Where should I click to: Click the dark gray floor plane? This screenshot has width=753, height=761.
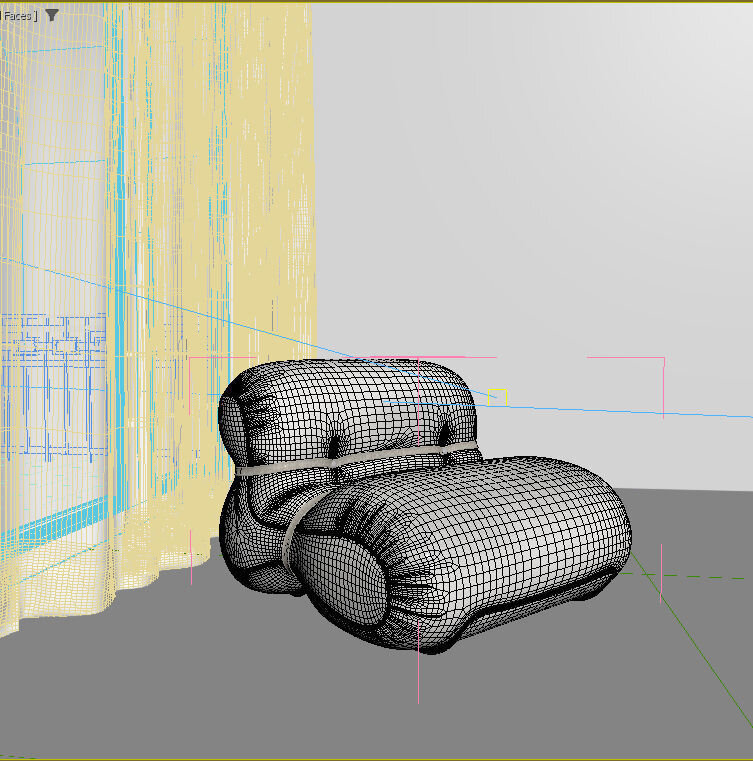click(x=300, y=700)
